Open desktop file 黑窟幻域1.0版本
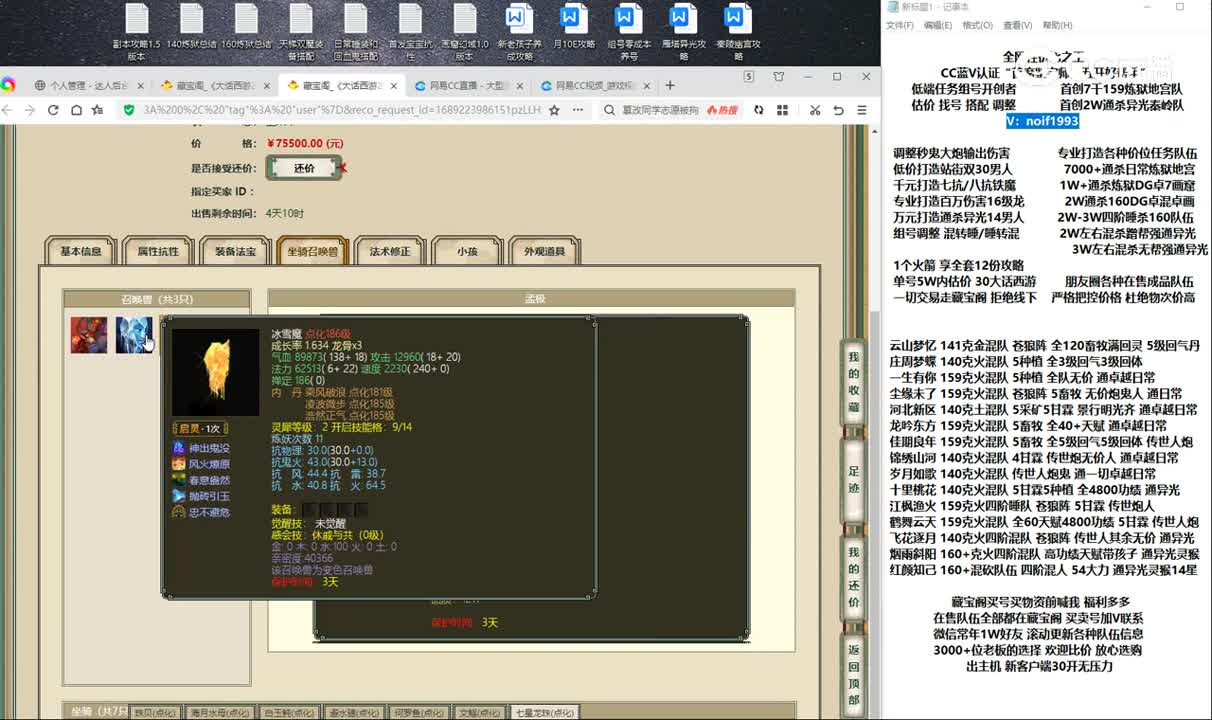The width and height of the screenshot is (1212, 720). (x=464, y=31)
